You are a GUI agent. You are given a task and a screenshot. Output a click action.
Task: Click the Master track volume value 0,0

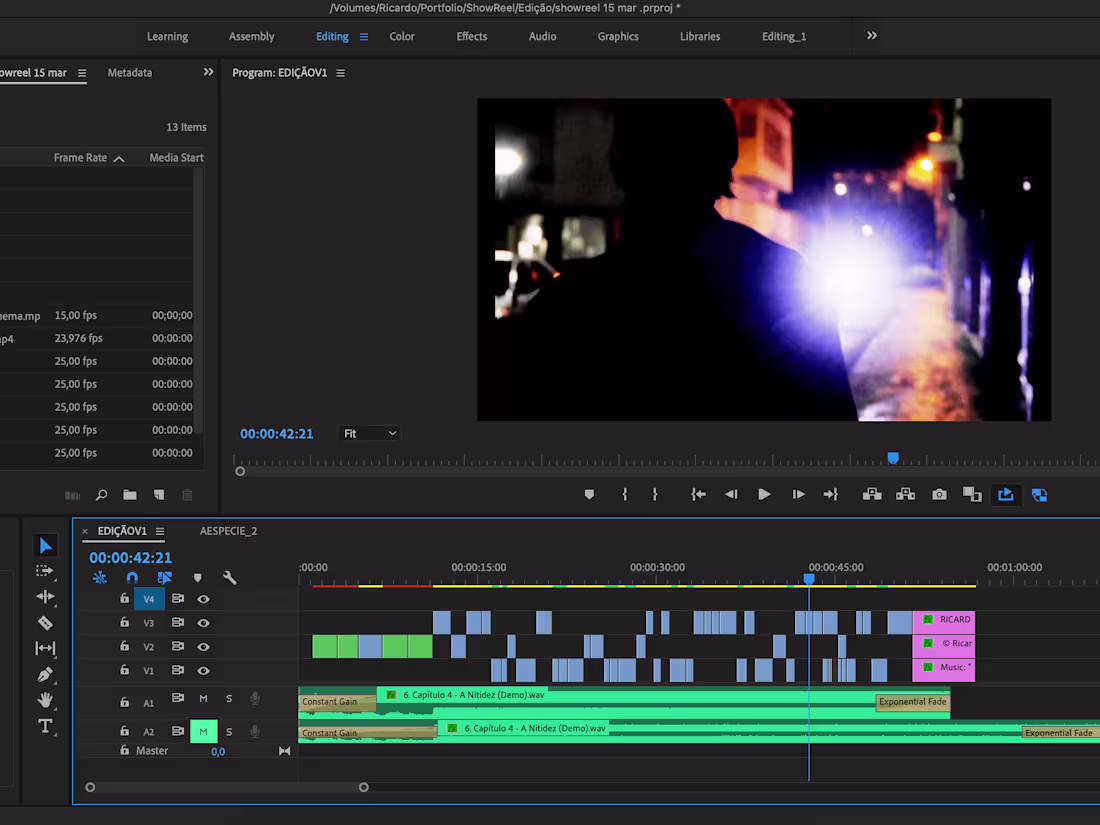(218, 751)
